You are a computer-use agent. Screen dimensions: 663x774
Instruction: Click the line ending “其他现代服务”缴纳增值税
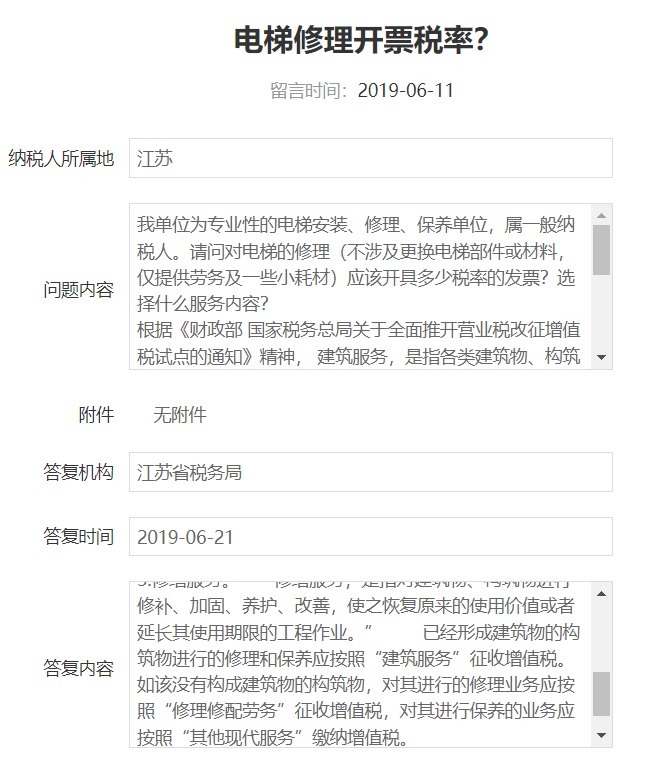pos(273,737)
